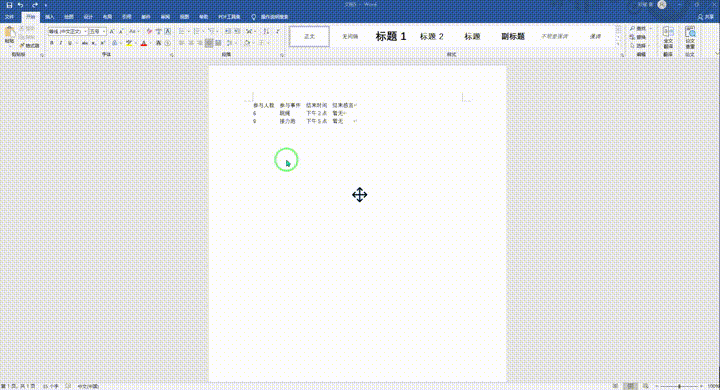
Task: Click the Undo arrow icon
Action: click(x=21, y=5)
